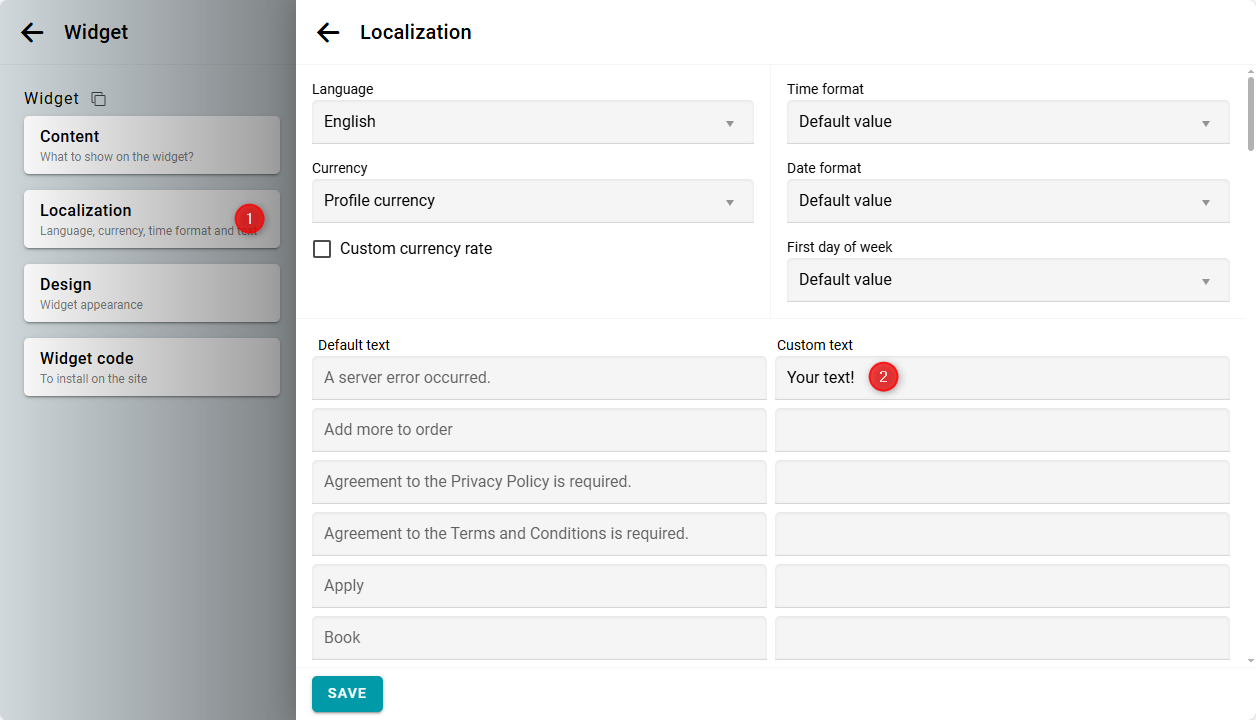The image size is (1256, 720).
Task: Click the back arrow beside Widget title
Action: click(x=32, y=32)
